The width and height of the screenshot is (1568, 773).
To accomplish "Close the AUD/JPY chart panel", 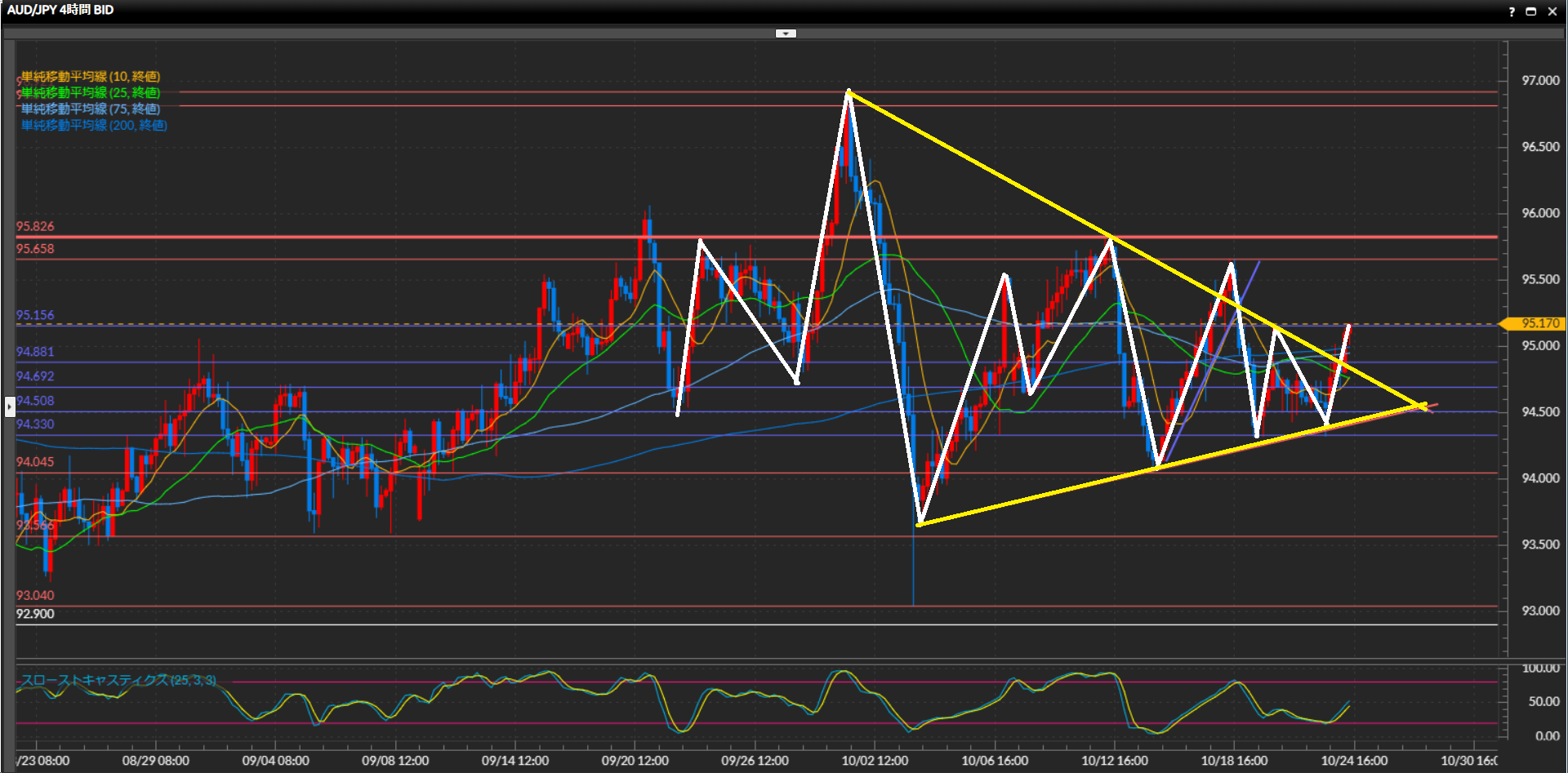I will (x=1552, y=11).
